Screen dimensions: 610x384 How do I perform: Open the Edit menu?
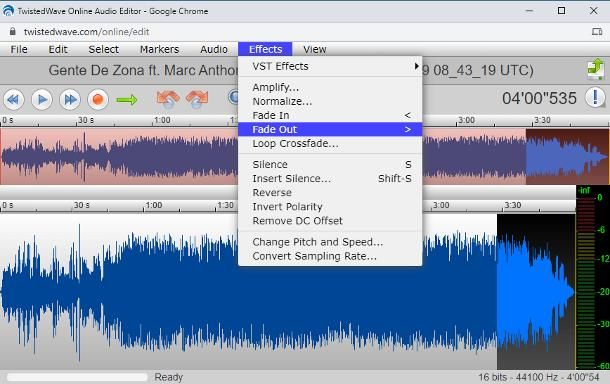pyautogui.click(x=58, y=49)
